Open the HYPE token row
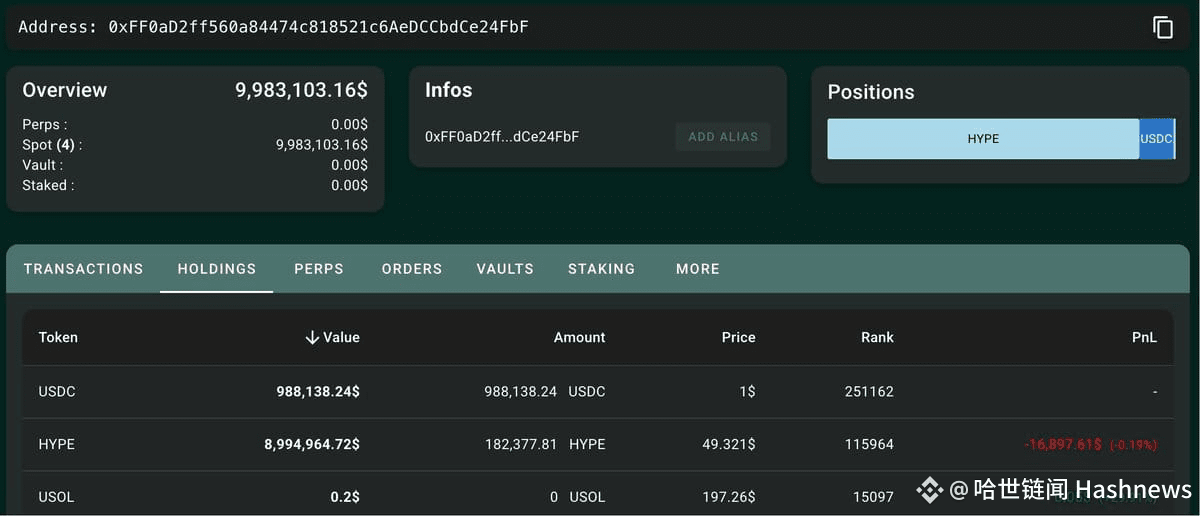The height and width of the screenshot is (516, 1200). 598,444
